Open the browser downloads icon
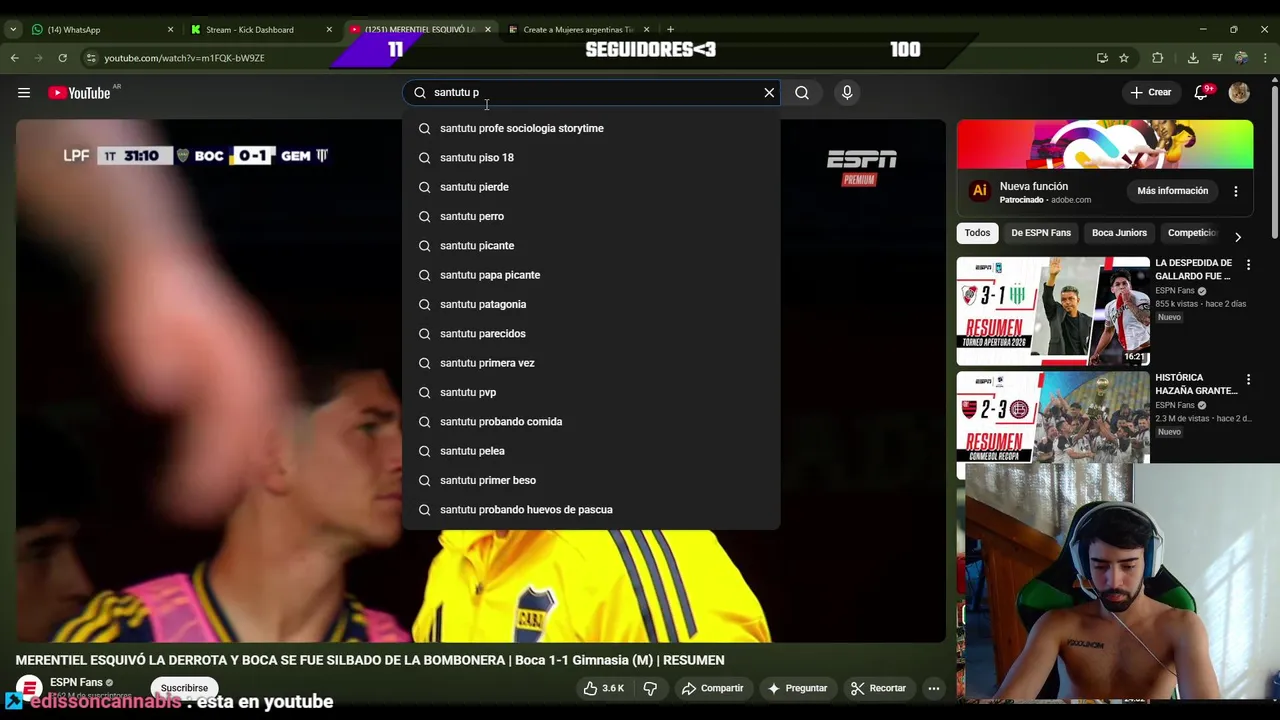 [x=1192, y=58]
